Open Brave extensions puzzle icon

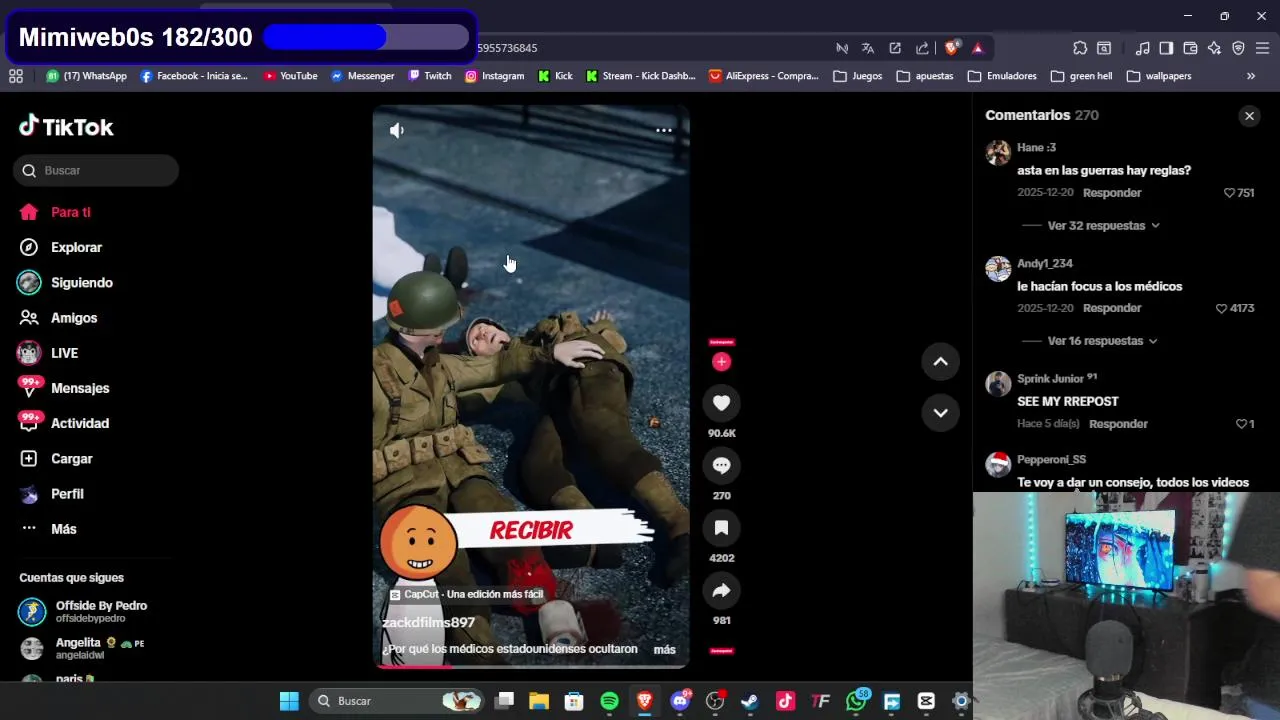pos(1080,48)
